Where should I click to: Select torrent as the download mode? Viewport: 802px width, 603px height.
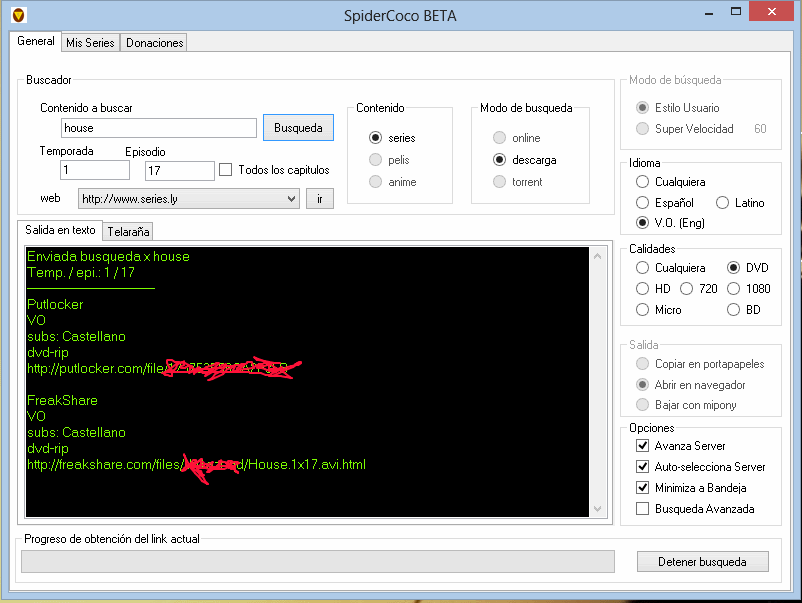[501, 181]
